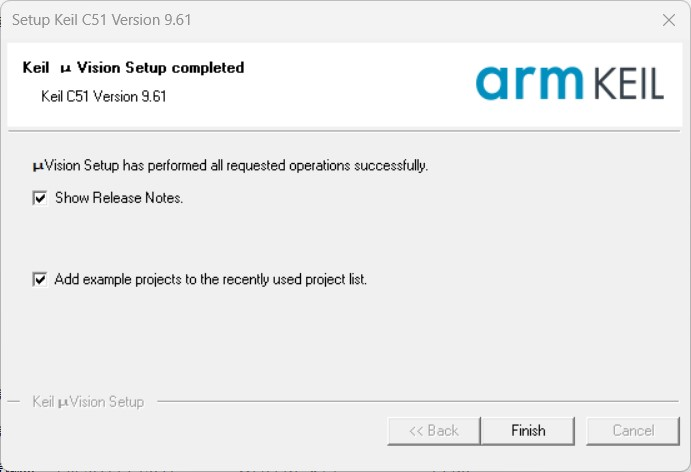This screenshot has height=472, width=691.
Task: Click the greyed-out Cancel button
Action: point(633,431)
